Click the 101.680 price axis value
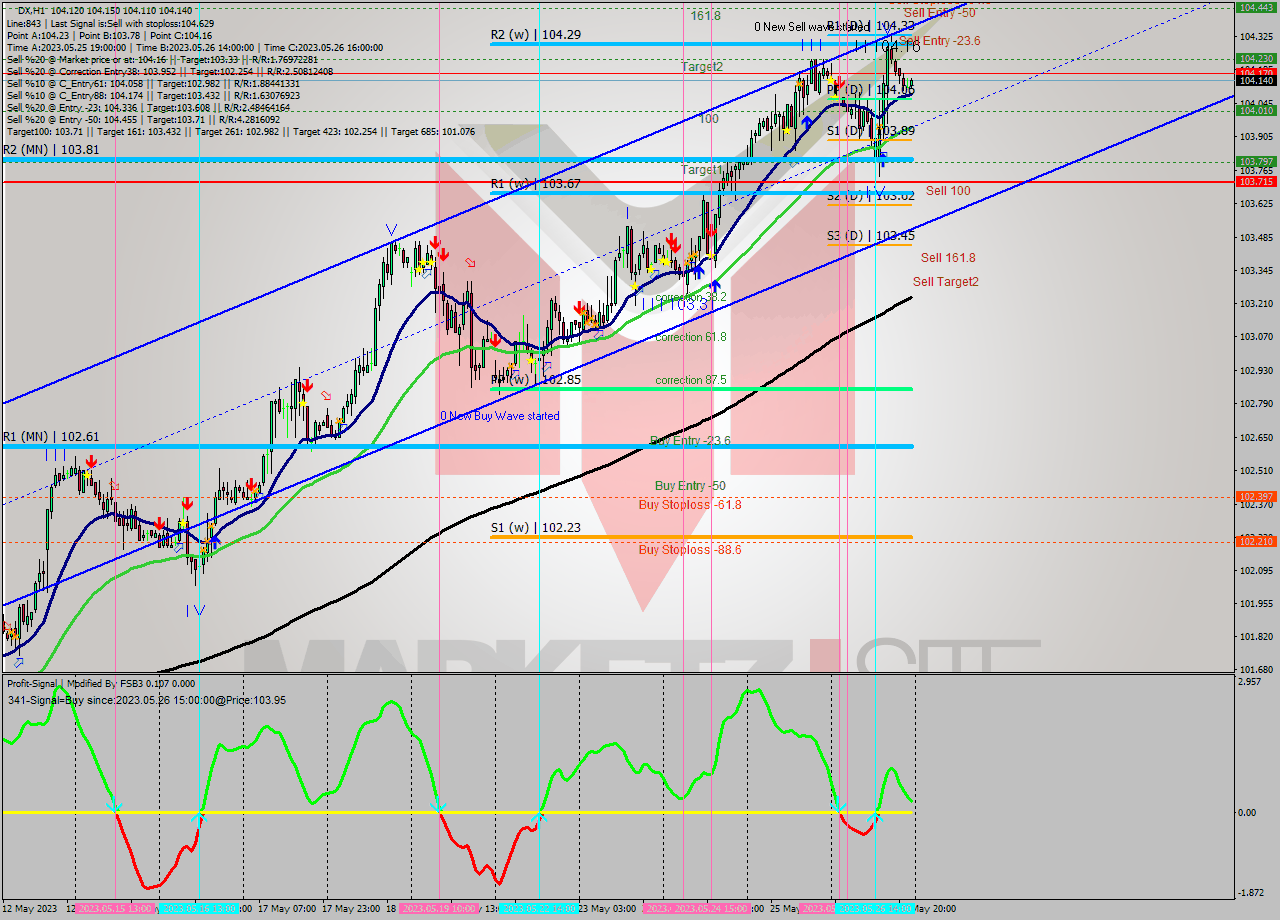Screen dimensions: 1280x920 pos(1255,670)
